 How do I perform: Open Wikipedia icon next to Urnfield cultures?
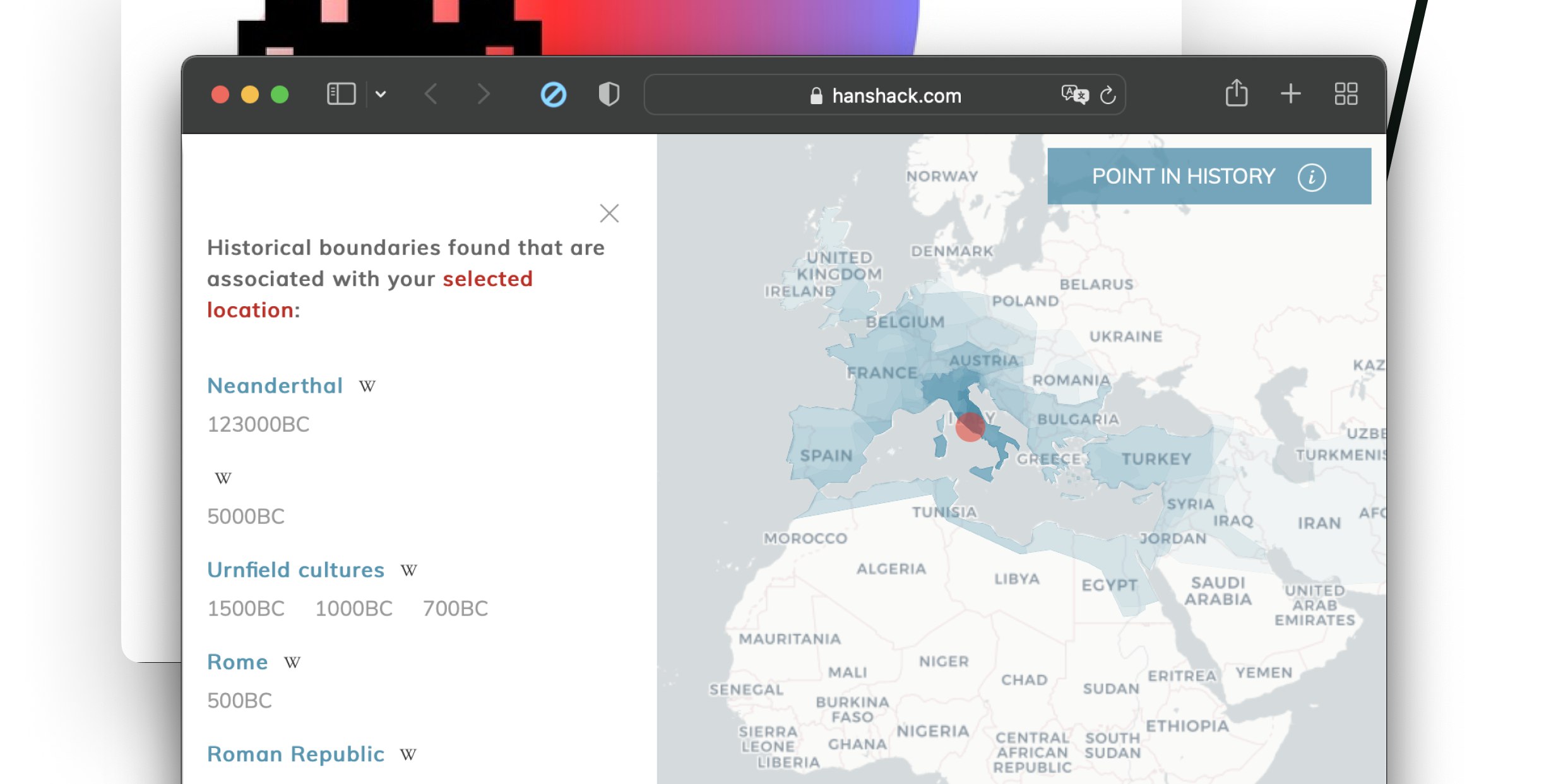click(409, 571)
